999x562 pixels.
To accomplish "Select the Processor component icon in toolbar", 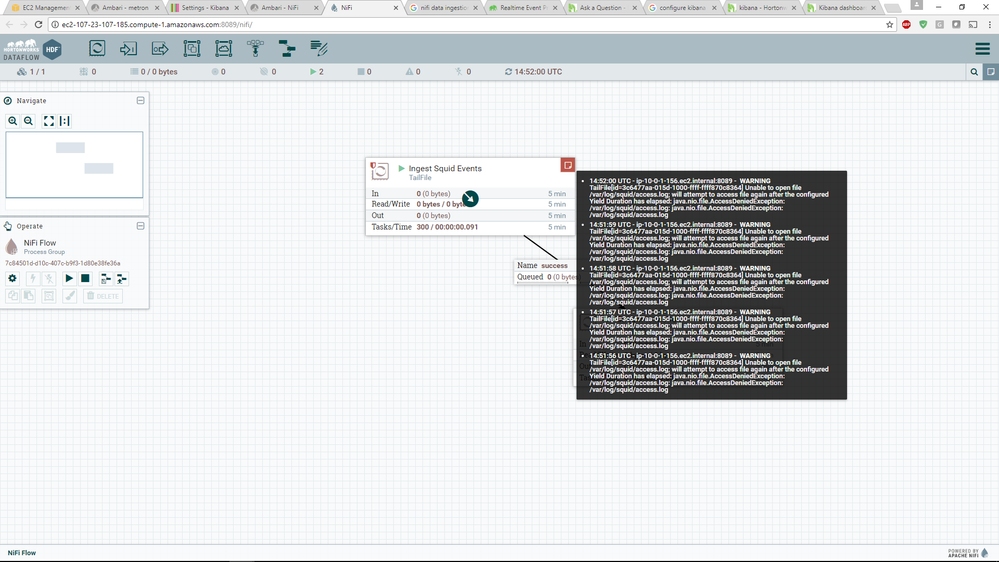I will pyautogui.click(x=97, y=48).
